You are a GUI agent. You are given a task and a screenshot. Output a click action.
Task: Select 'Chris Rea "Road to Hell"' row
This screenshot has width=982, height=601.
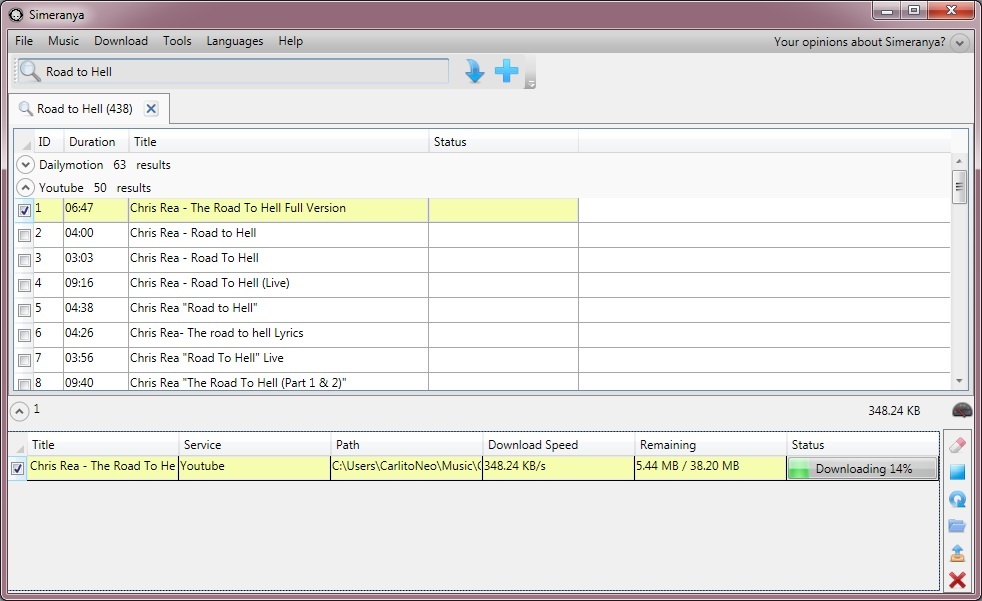pos(194,308)
